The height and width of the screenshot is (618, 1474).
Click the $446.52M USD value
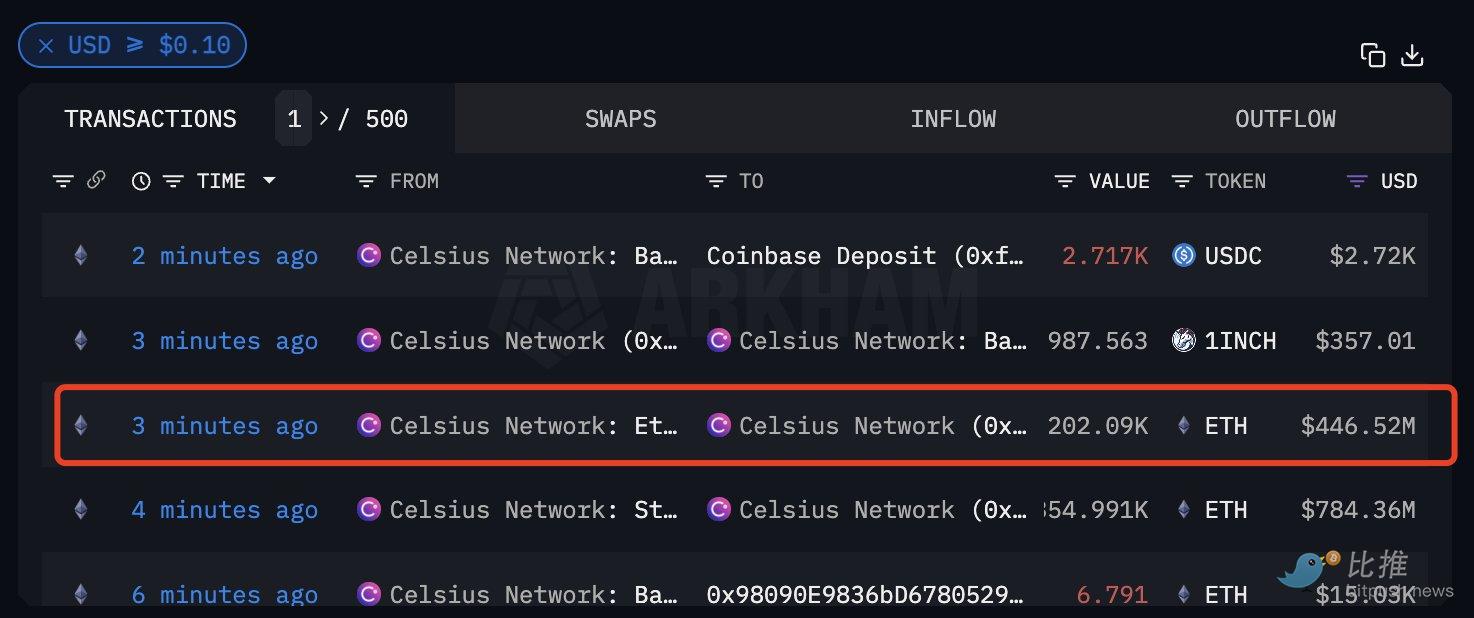(x=1358, y=426)
